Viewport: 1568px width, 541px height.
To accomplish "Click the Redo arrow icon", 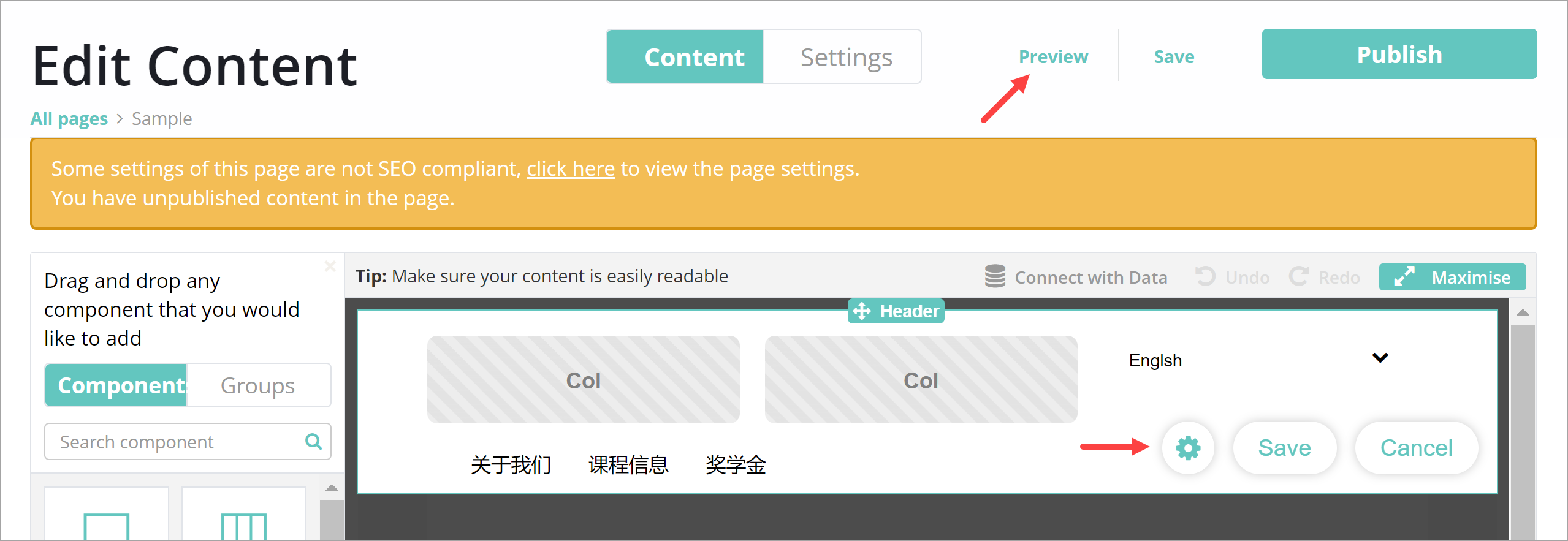I will click(1299, 276).
